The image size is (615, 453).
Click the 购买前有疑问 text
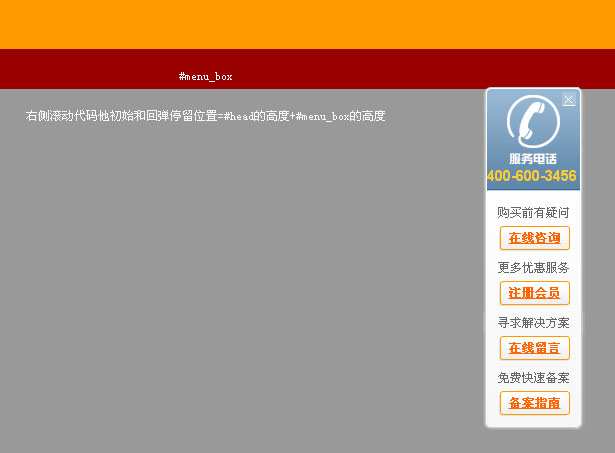(533, 213)
